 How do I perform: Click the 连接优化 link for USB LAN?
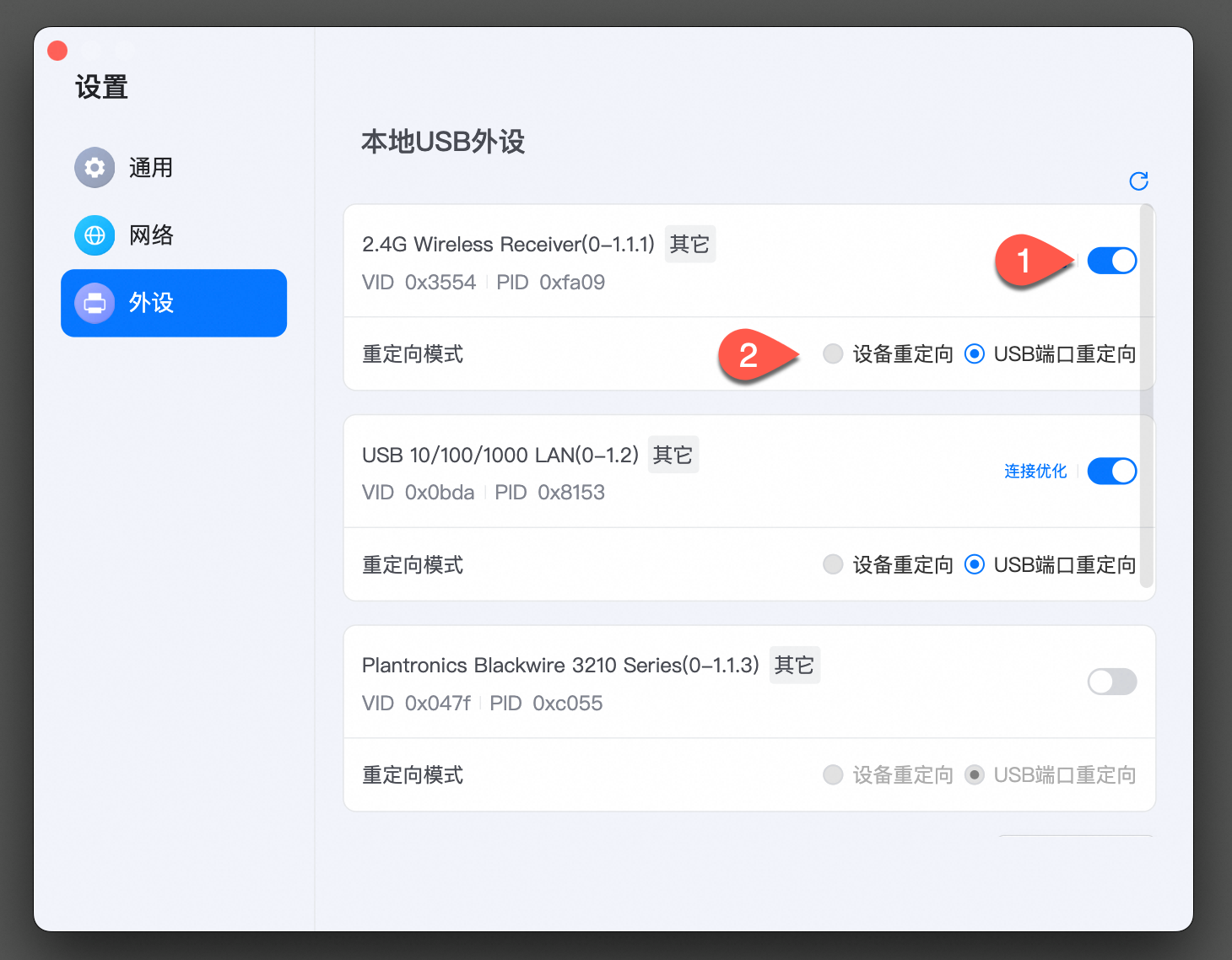[x=1035, y=471]
